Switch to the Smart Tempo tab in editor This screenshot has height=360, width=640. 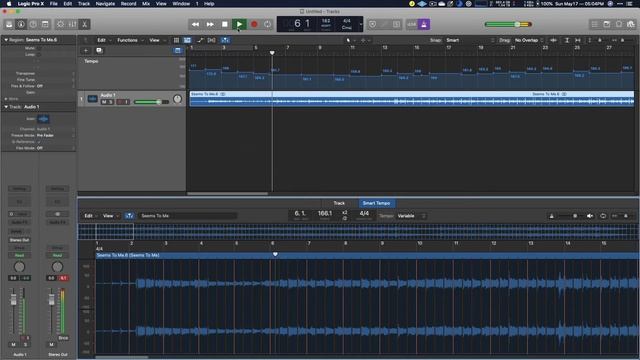pos(376,203)
